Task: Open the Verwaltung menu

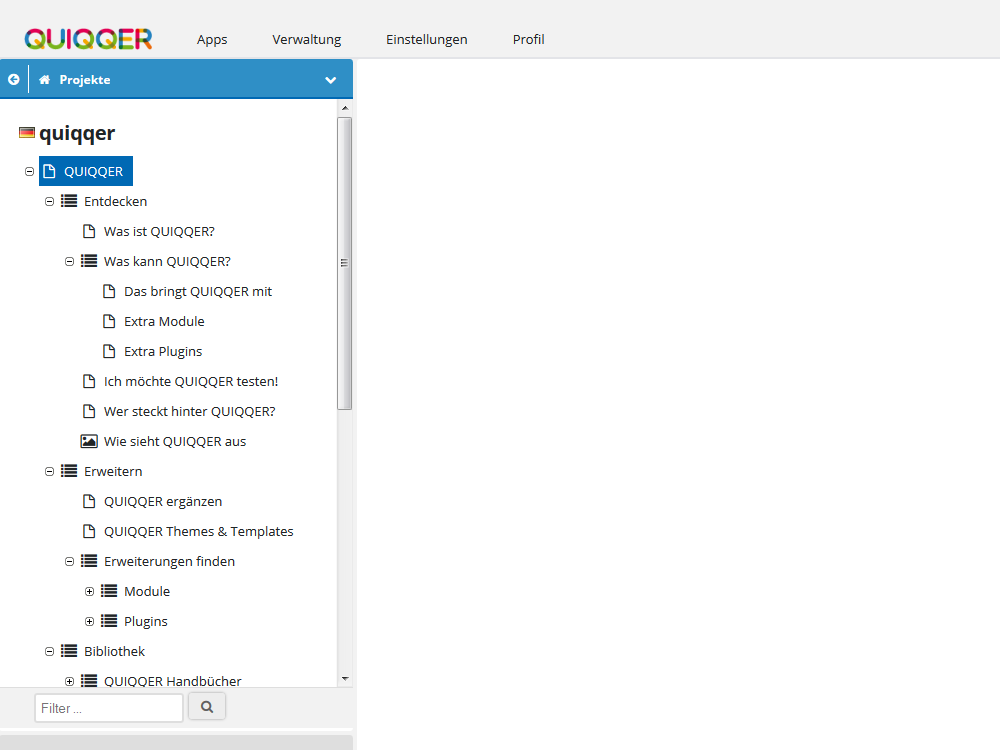Action: tap(307, 40)
